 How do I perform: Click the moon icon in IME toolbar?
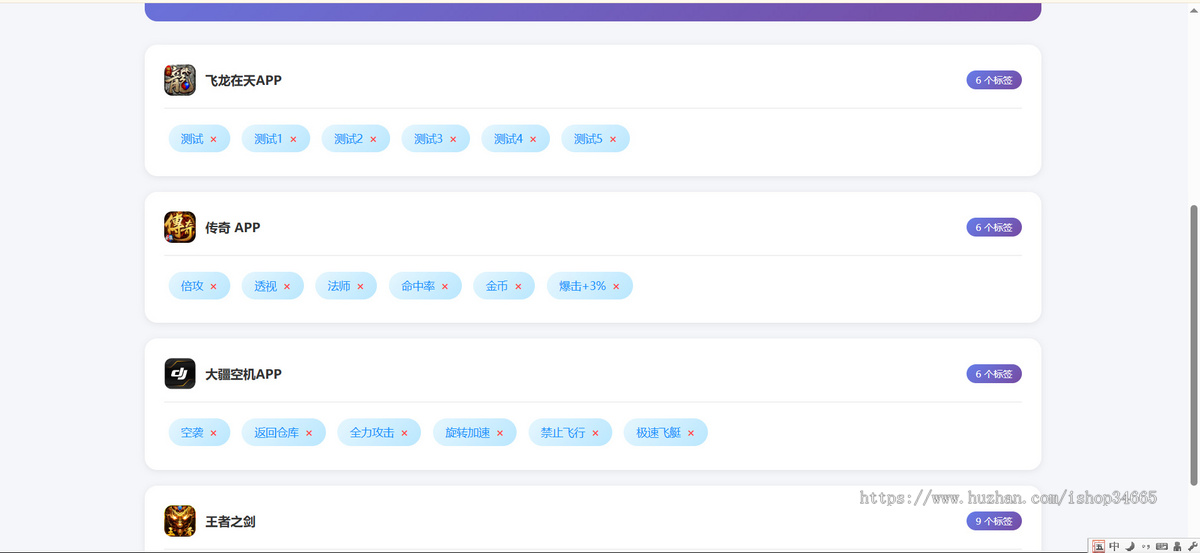click(x=1130, y=546)
